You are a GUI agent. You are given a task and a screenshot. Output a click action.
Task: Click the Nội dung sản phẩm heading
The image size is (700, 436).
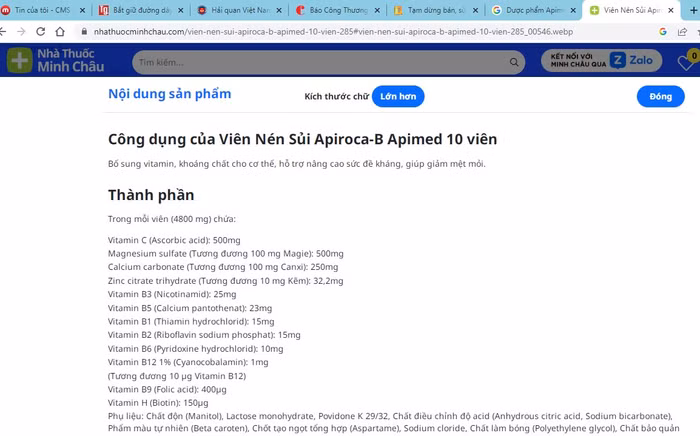(170, 94)
